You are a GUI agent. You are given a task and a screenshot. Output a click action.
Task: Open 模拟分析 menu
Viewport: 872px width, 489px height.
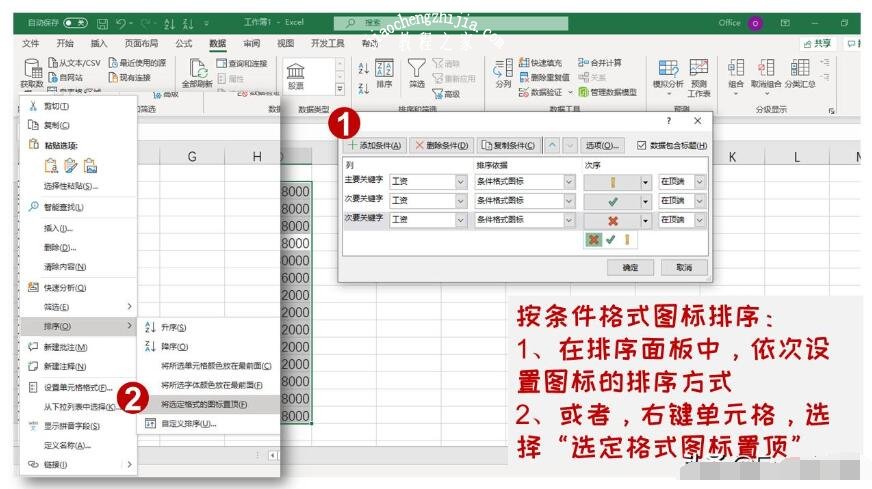[668, 77]
